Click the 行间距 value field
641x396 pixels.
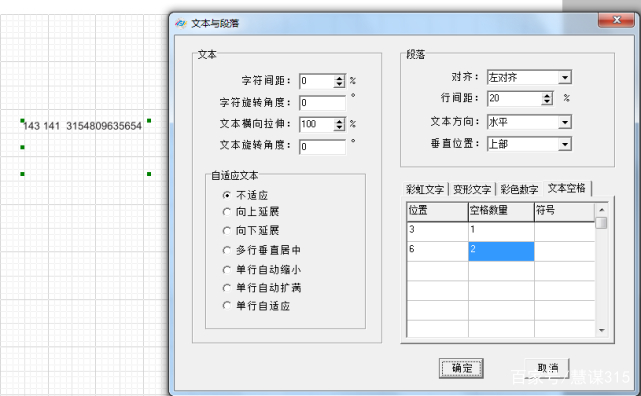coord(515,98)
